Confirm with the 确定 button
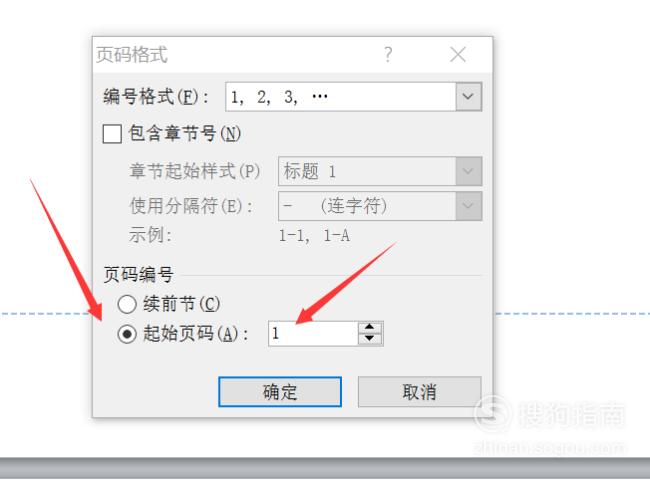 (x=280, y=392)
